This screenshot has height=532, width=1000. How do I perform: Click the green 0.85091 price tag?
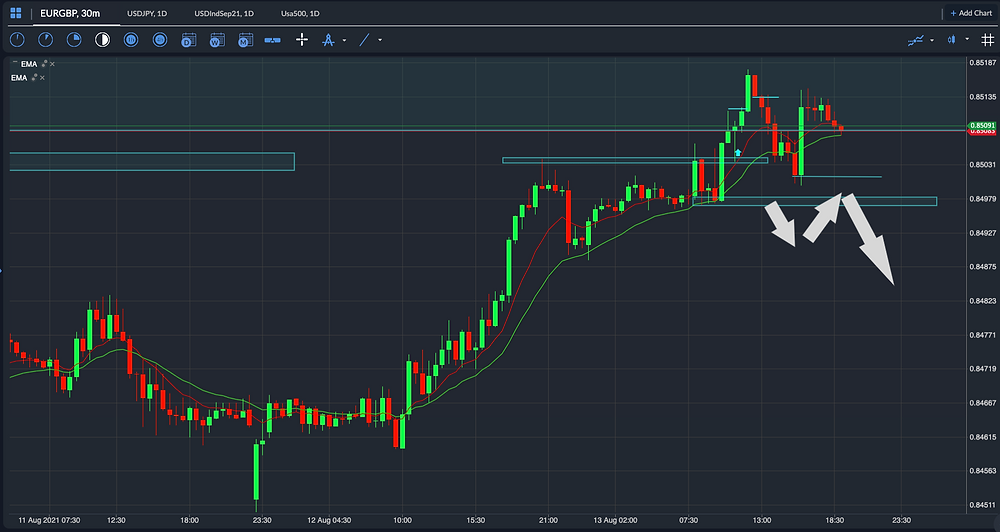[x=982, y=125]
